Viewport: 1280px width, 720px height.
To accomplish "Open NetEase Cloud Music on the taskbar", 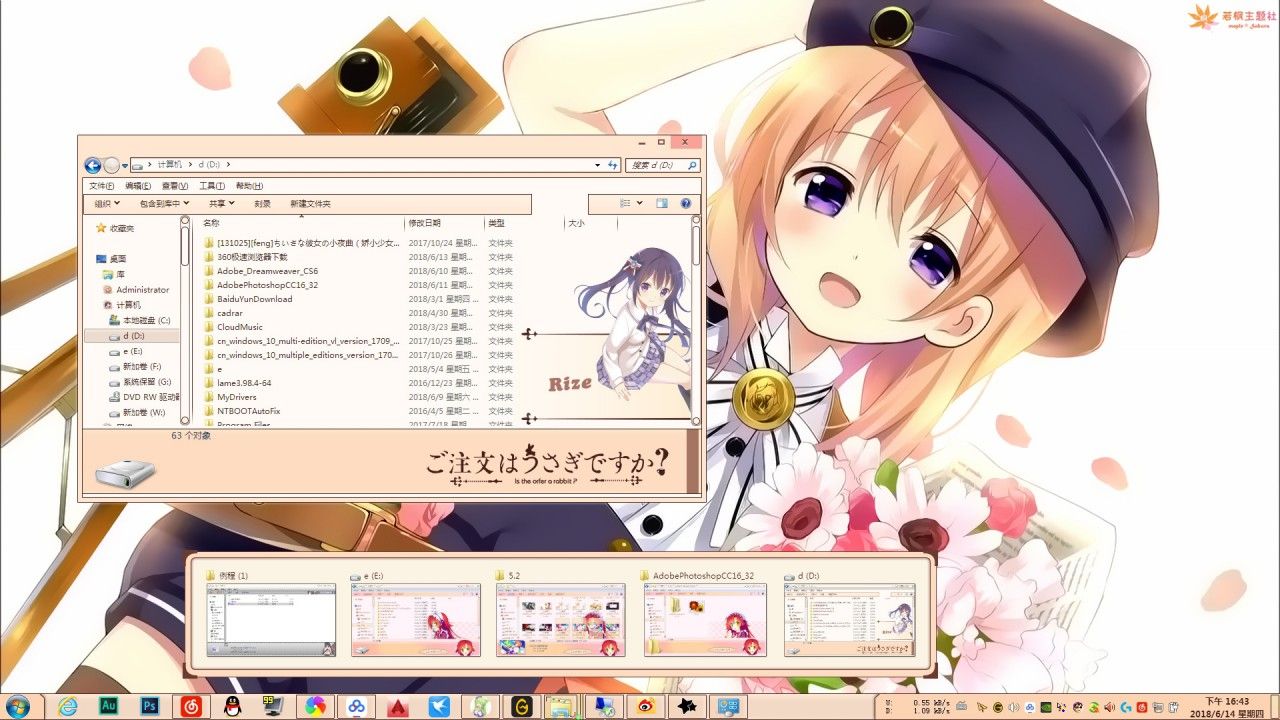I will (191, 707).
